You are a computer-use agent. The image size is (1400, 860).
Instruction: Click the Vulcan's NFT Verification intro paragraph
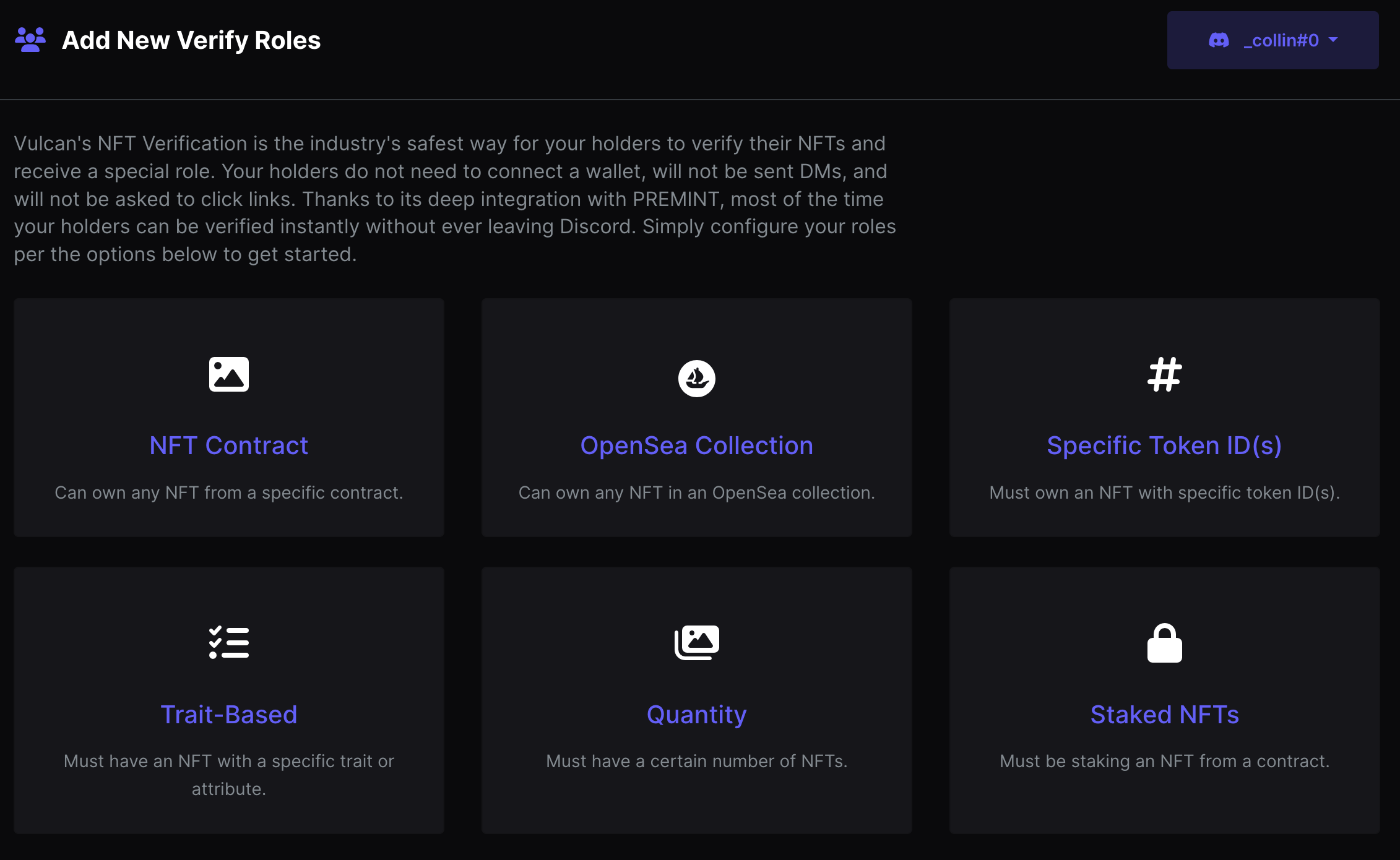click(455, 199)
